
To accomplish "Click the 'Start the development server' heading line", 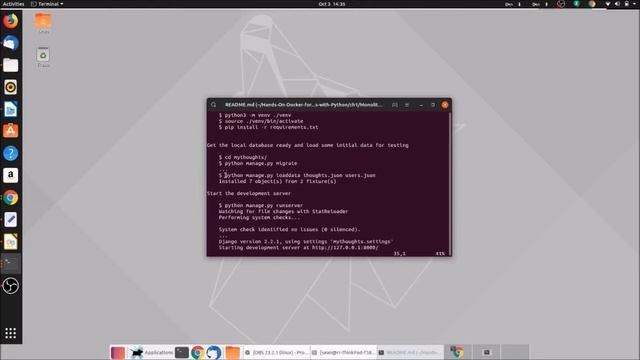I will 249,193.
